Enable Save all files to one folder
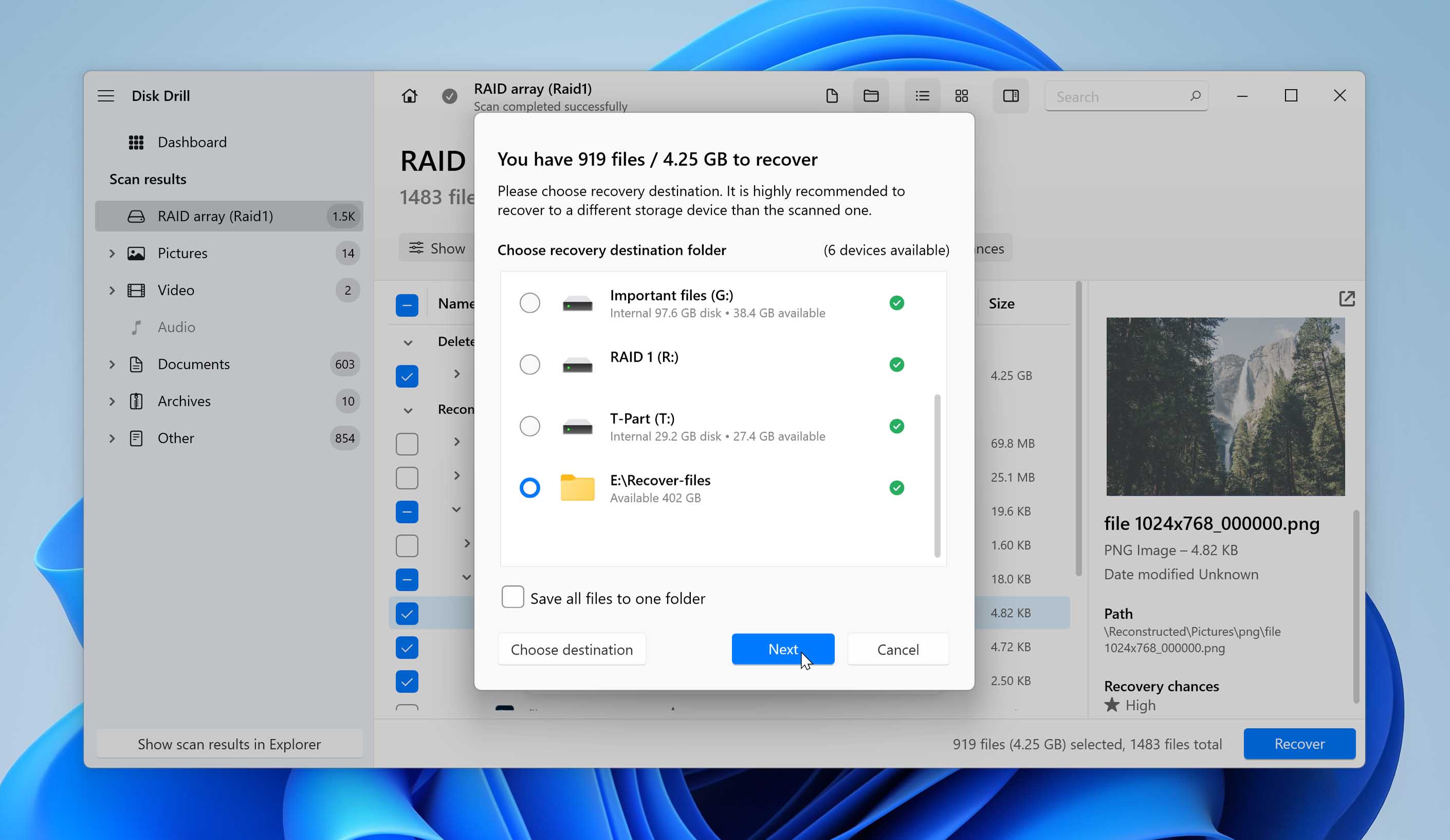The height and width of the screenshot is (840, 1450). tap(513, 597)
